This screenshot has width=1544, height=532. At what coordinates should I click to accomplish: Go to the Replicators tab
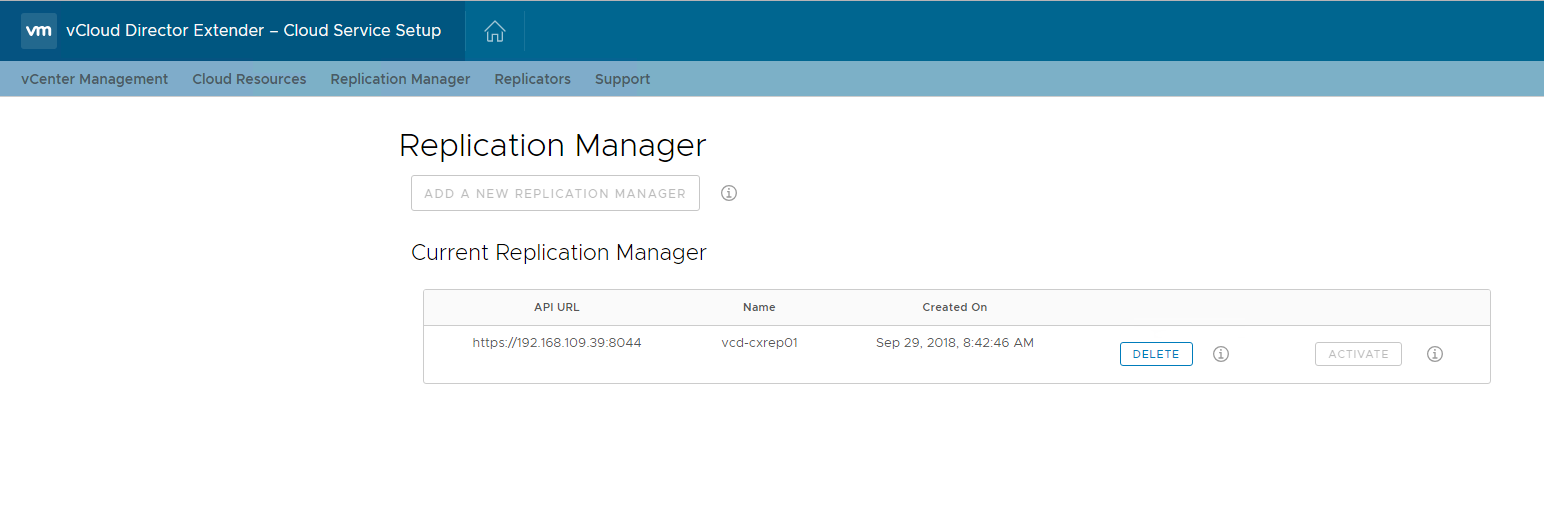(532, 79)
